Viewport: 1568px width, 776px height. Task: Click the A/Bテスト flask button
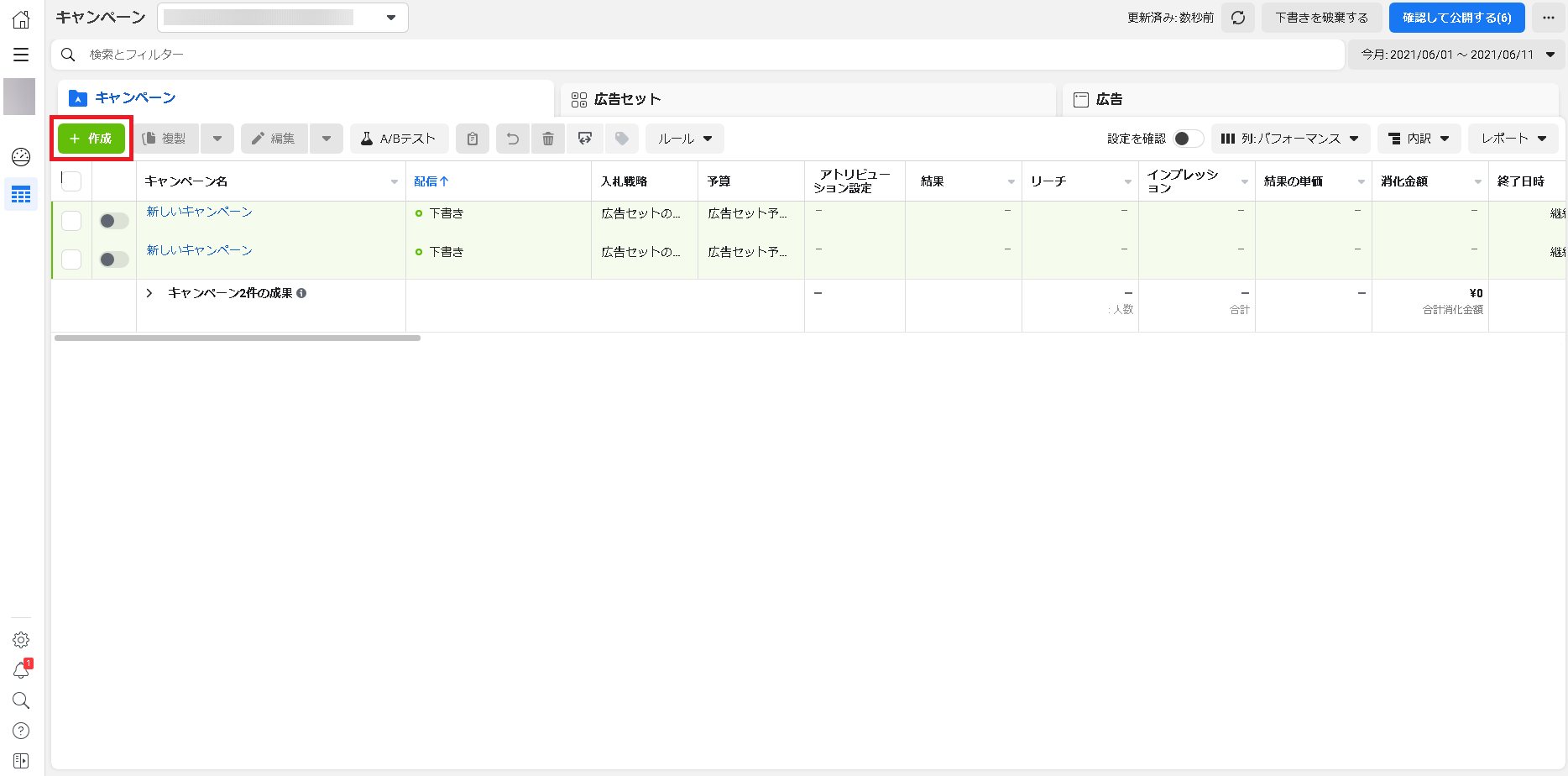399,139
